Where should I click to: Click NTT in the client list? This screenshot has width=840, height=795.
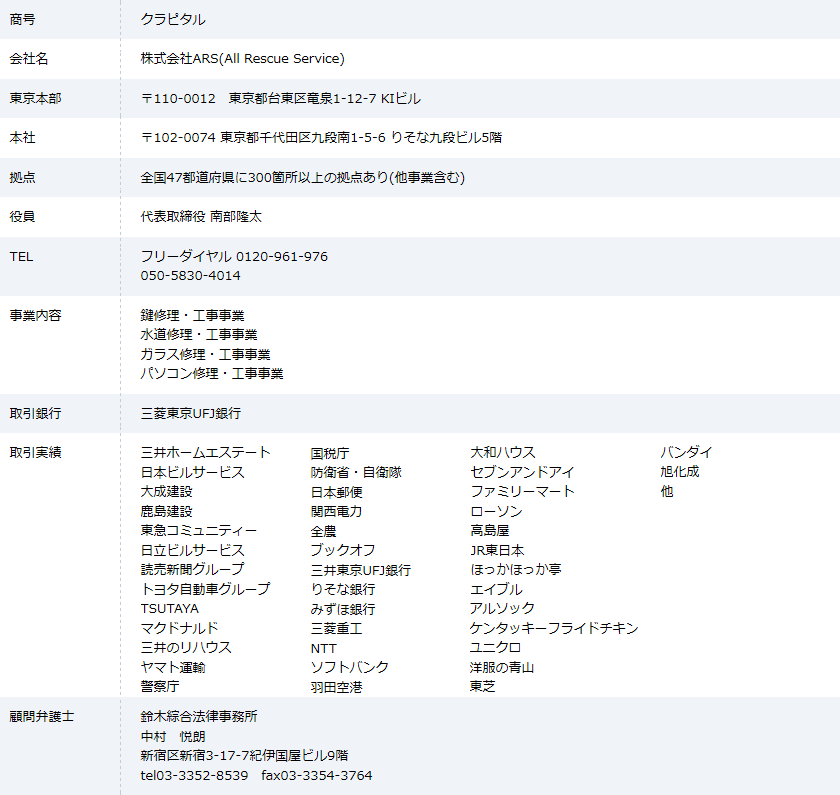[x=324, y=648]
